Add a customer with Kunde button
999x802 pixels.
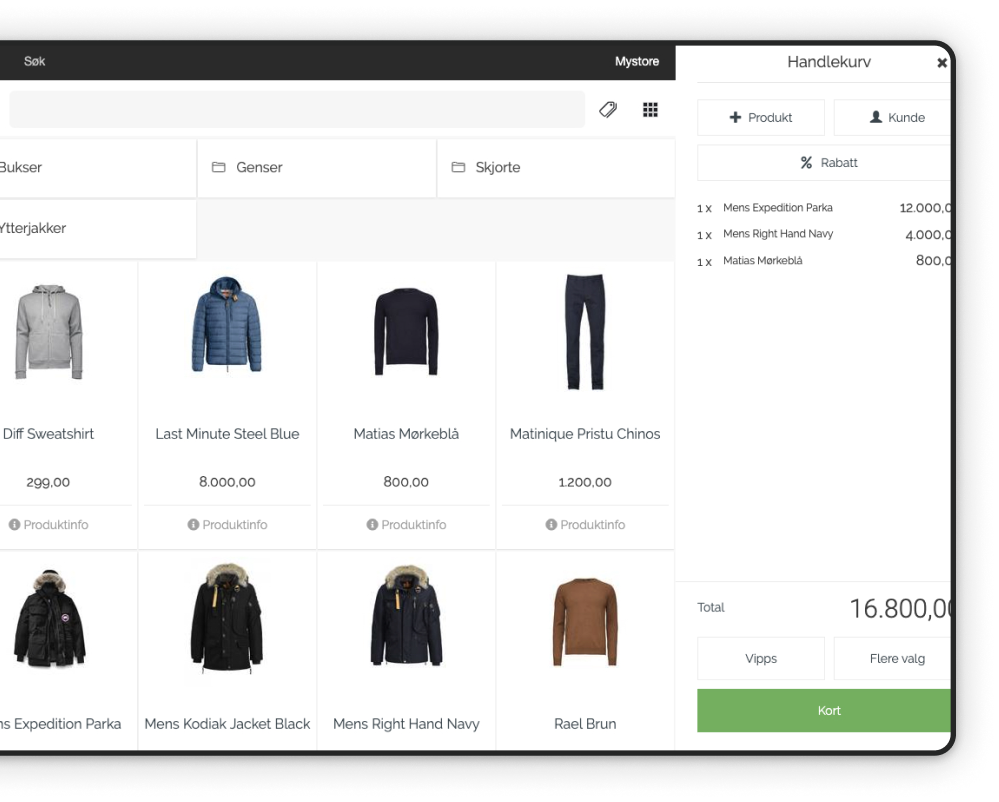click(x=892, y=118)
